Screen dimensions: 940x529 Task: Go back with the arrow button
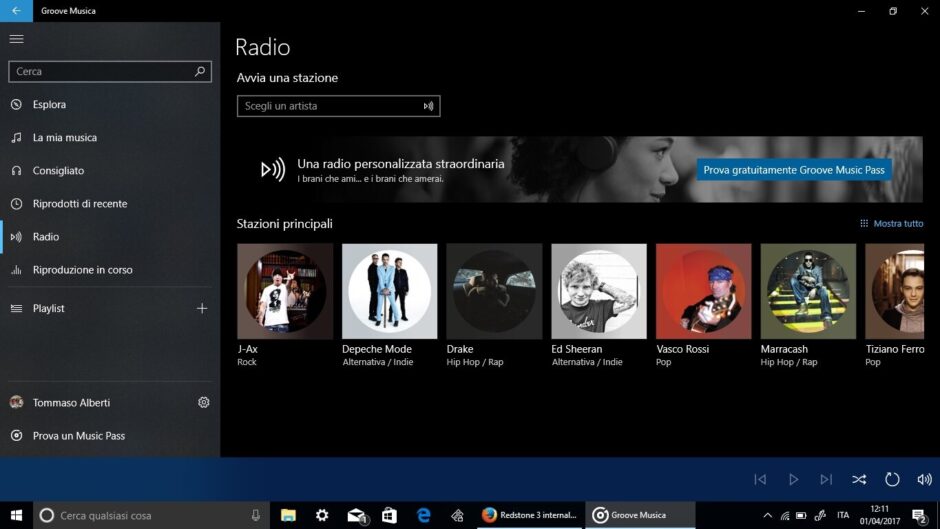click(x=16, y=11)
